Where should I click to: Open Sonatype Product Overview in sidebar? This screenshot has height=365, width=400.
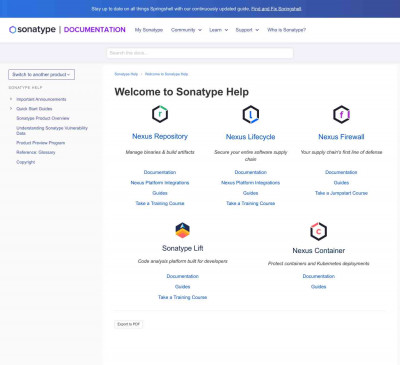click(x=43, y=118)
